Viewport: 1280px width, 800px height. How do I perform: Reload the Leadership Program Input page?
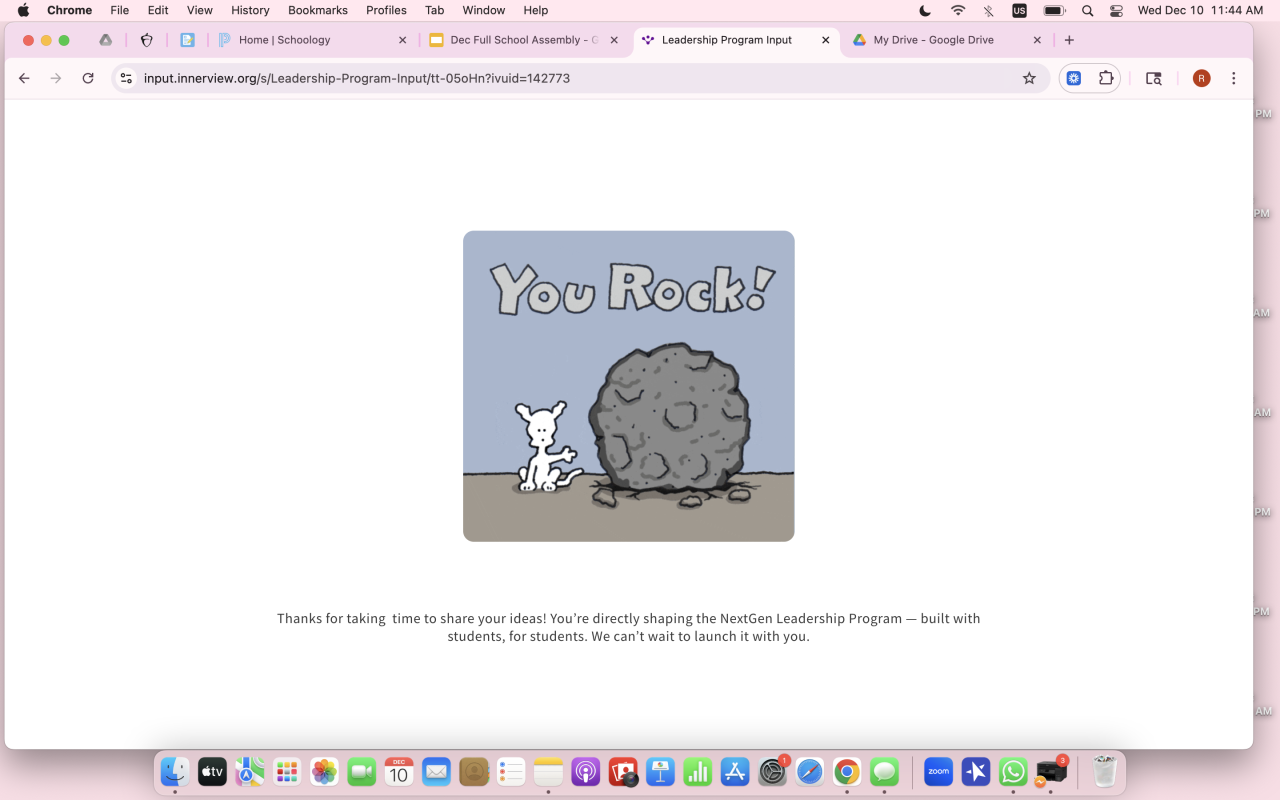88,78
